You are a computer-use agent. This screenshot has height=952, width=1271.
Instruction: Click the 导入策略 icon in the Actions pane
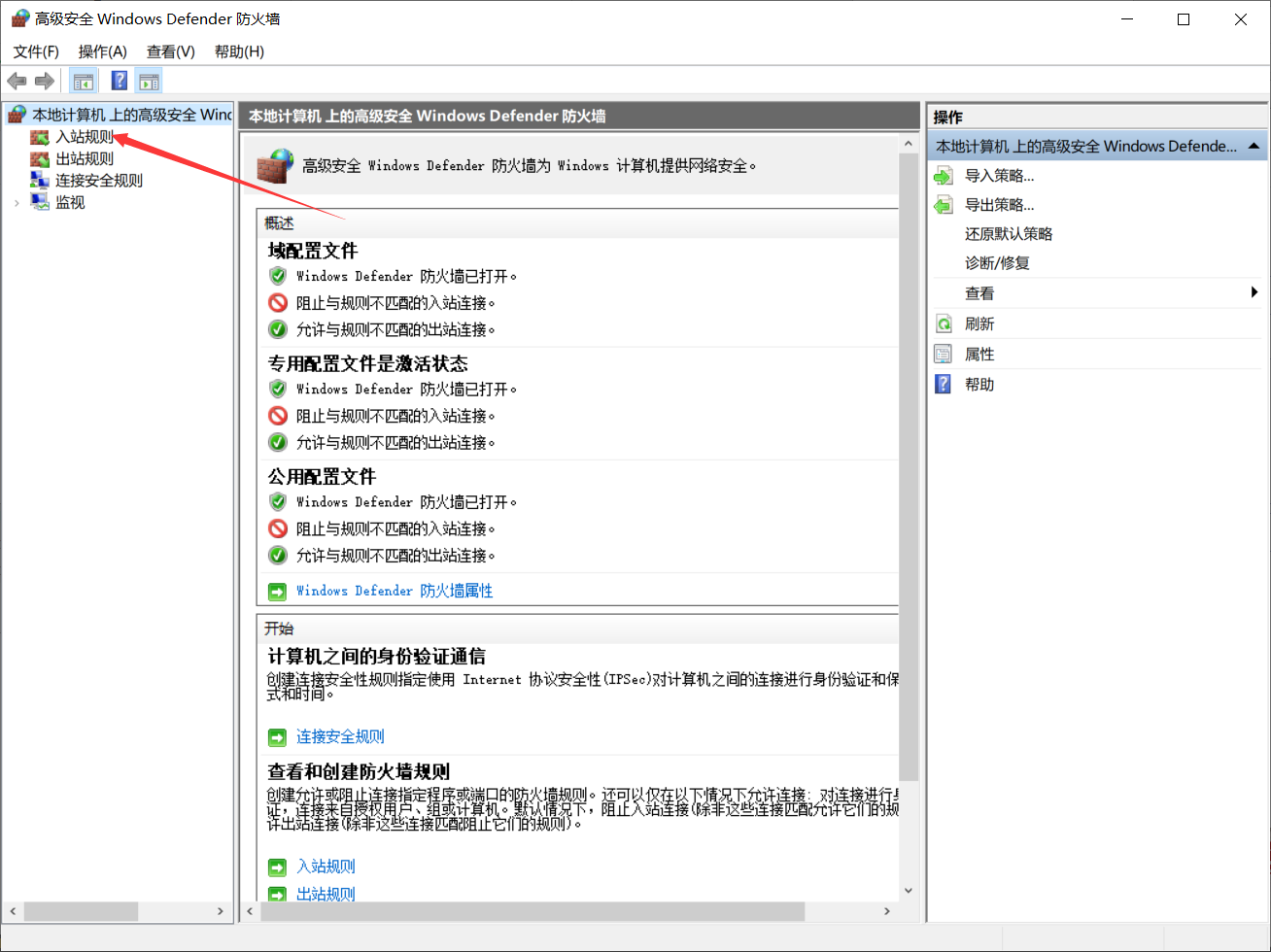[x=944, y=175]
